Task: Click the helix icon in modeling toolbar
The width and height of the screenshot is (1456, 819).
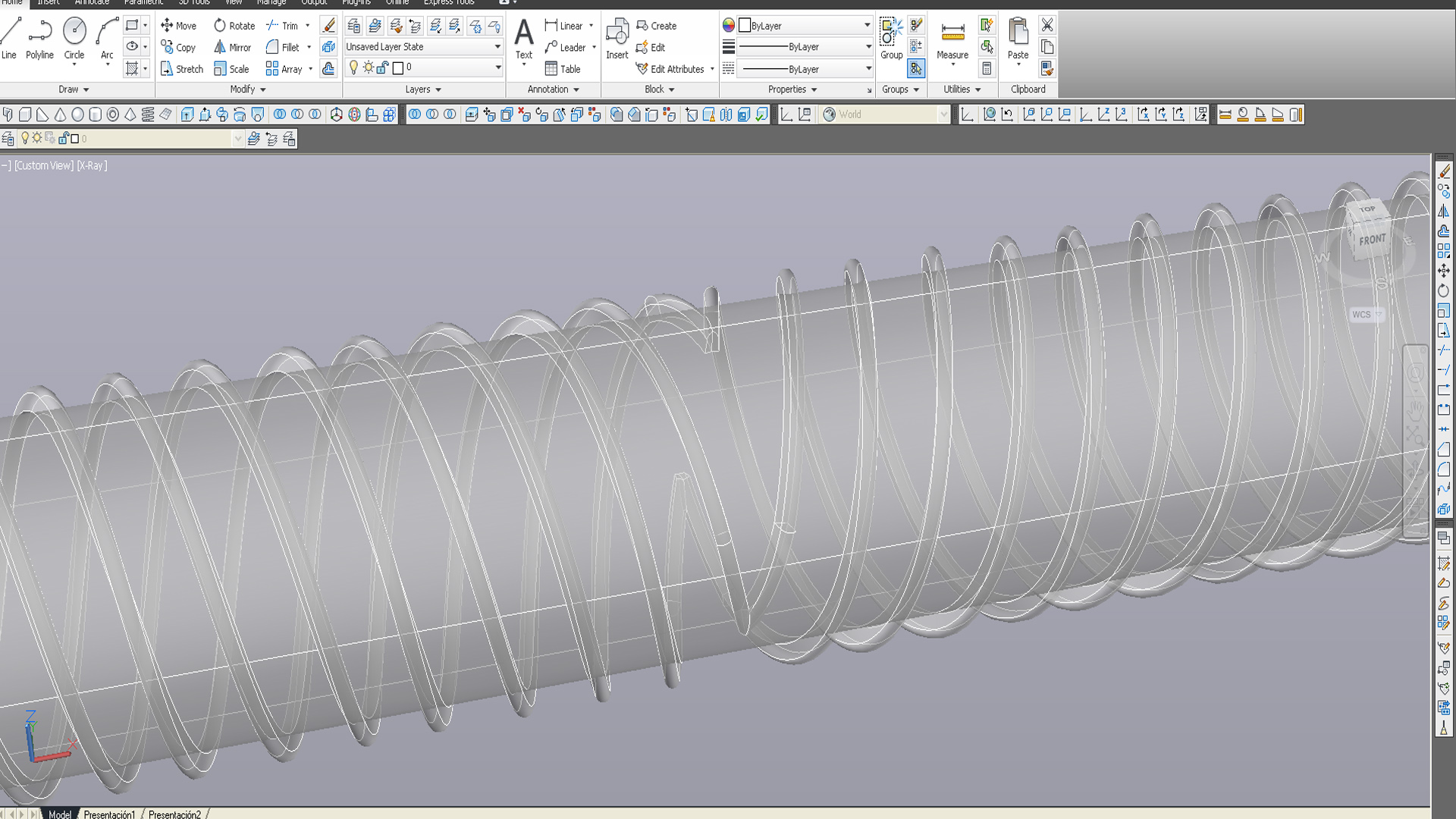Action: tap(148, 115)
